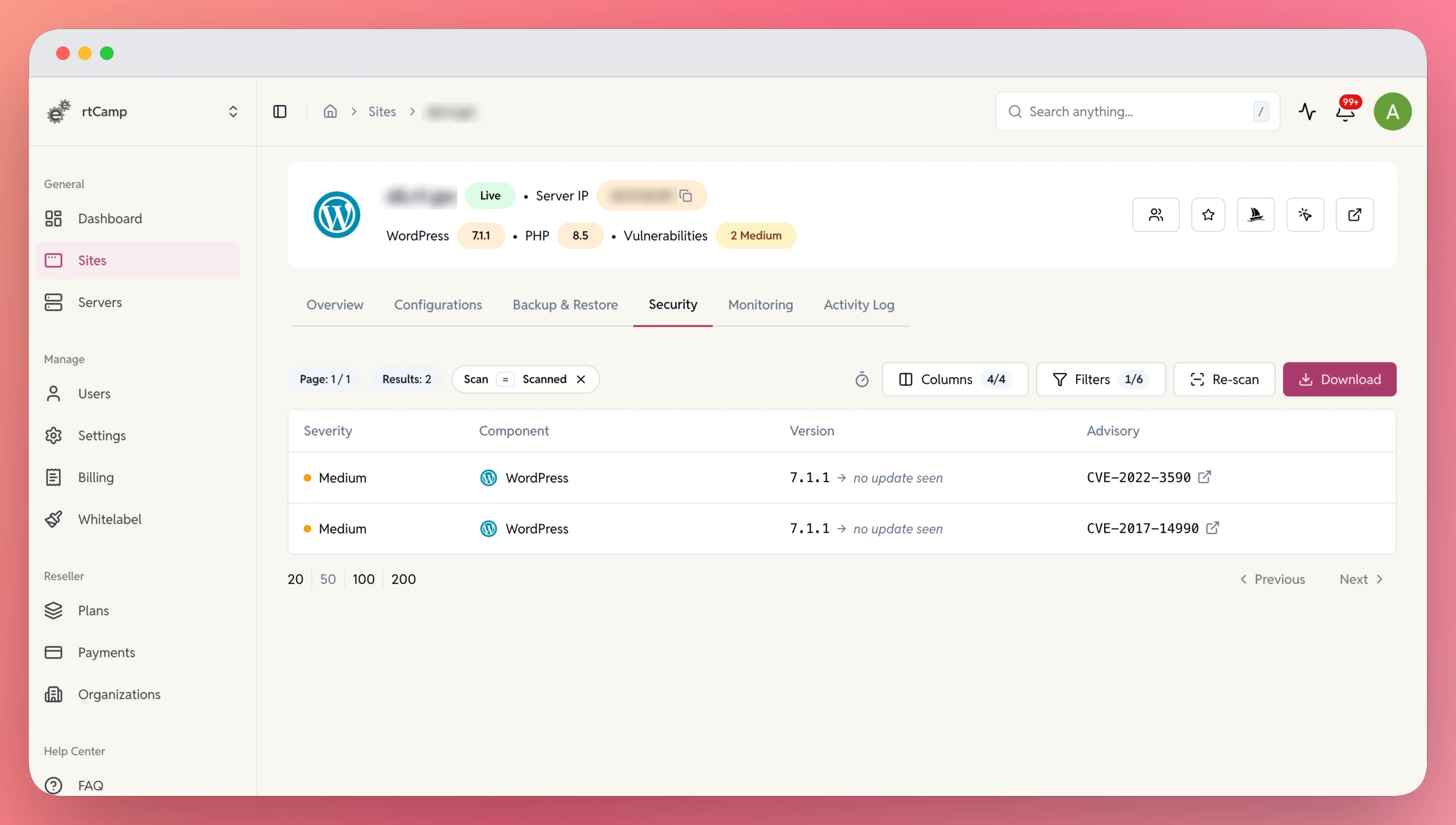The height and width of the screenshot is (825, 1456).
Task: Open the user avatar A menu
Action: 1393,112
